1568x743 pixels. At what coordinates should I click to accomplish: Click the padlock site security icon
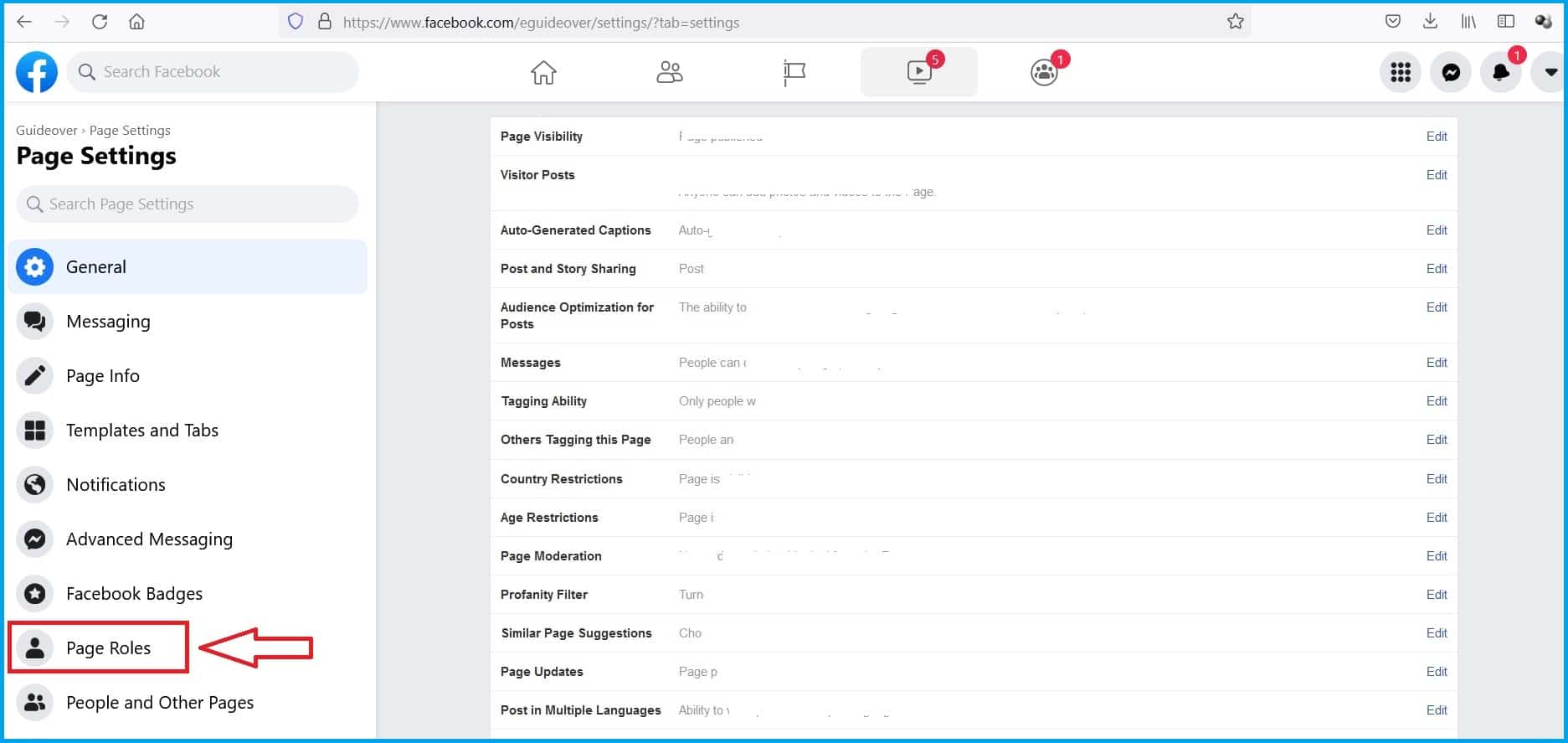325,22
